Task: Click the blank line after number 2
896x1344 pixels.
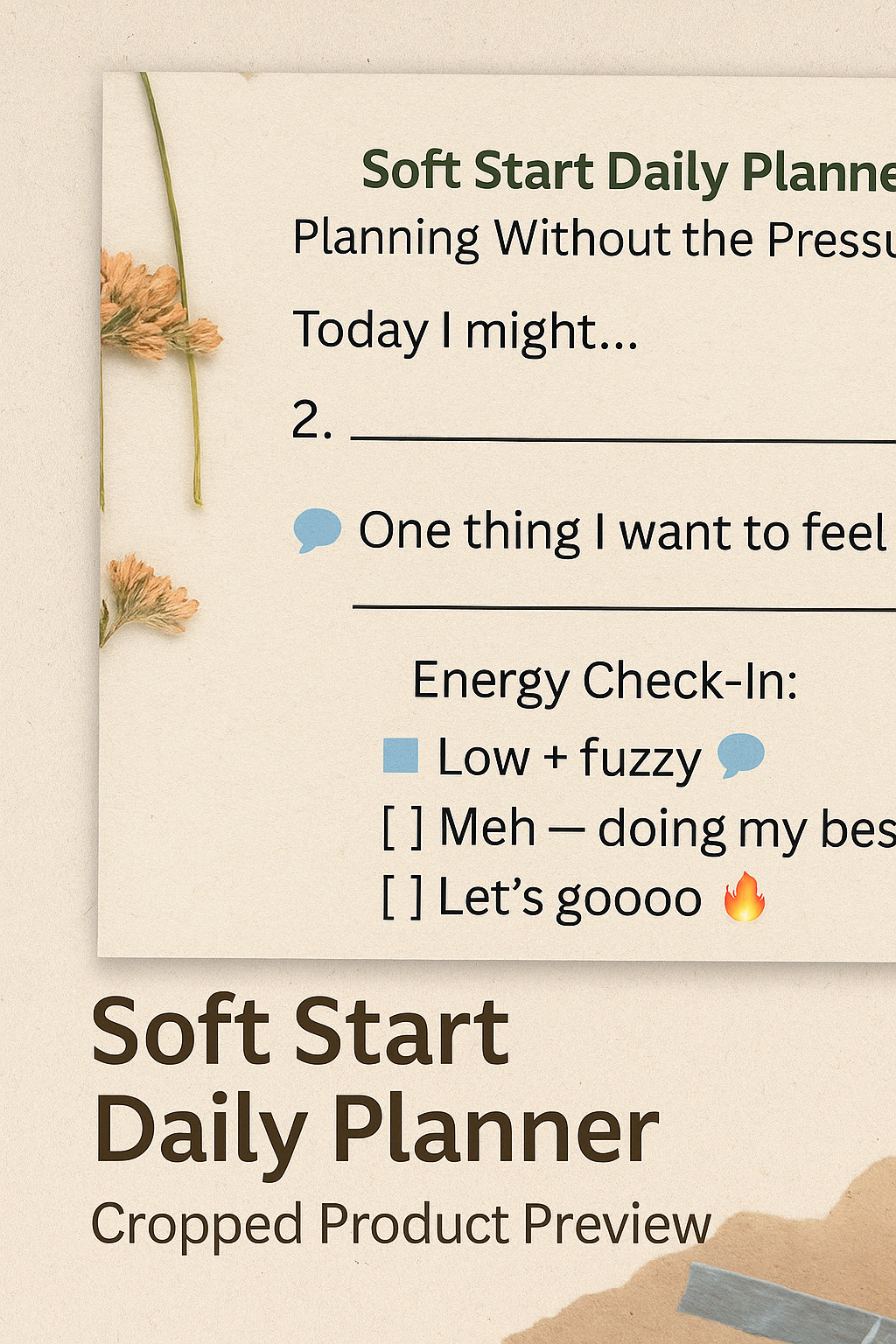Action: (x=623, y=439)
